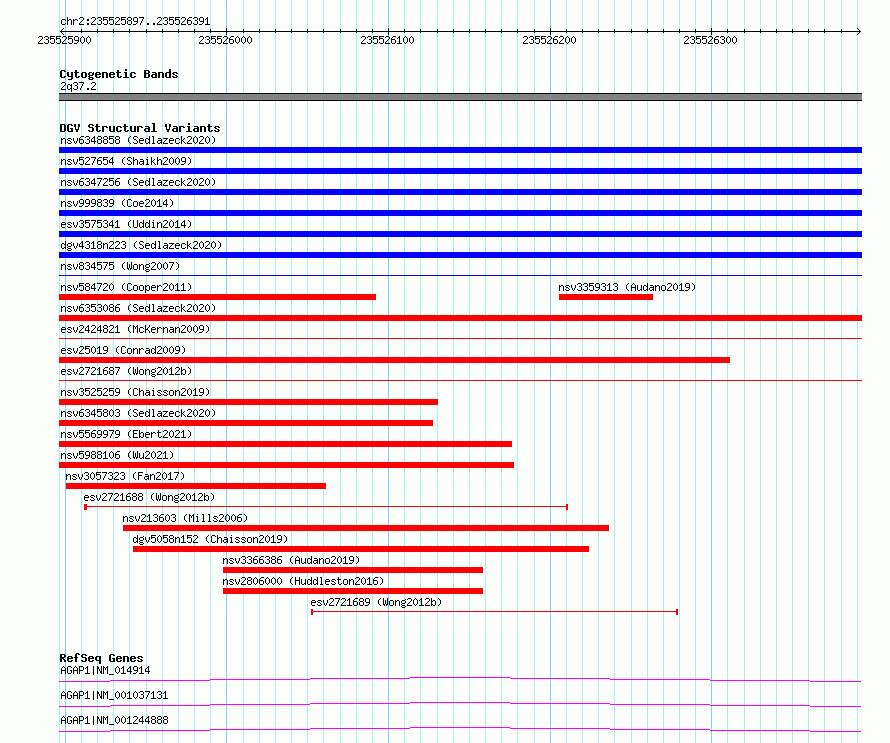Select the blue bar below nsv6347256 label

[460, 192]
